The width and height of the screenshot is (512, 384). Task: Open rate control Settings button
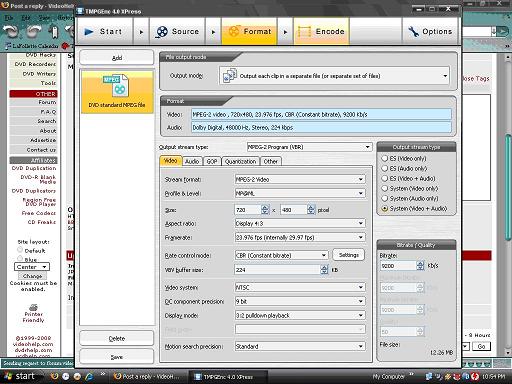[349, 255]
